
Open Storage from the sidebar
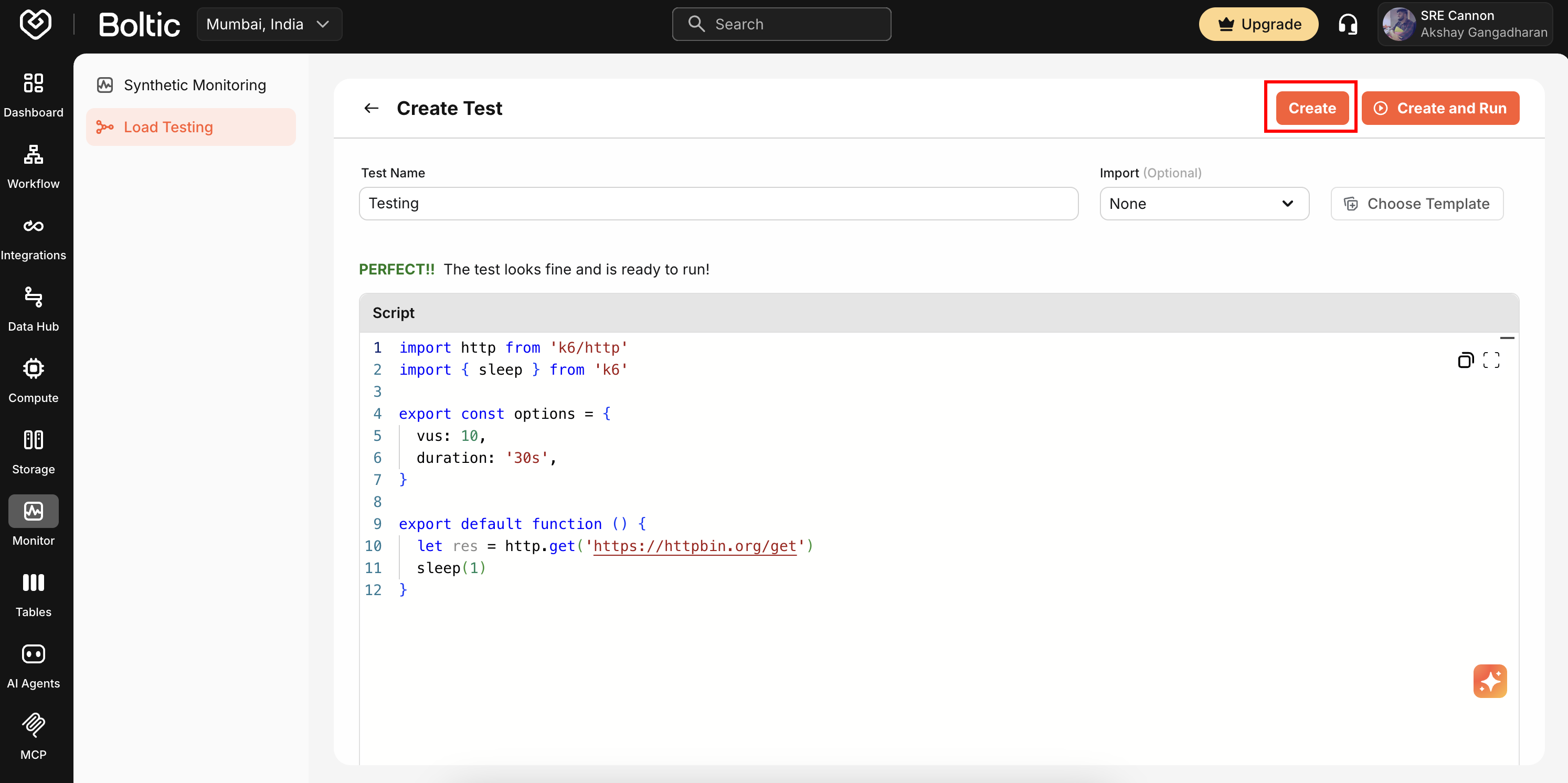[x=34, y=451]
